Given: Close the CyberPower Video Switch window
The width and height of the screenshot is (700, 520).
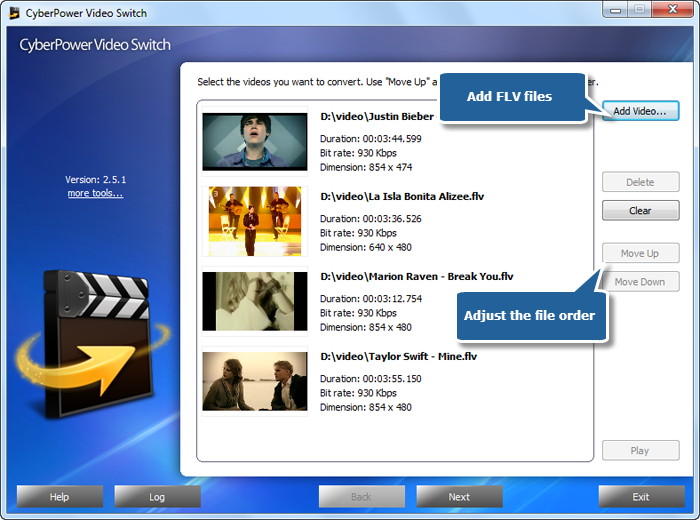Looking at the screenshot, I should click(x=673, y=9).
